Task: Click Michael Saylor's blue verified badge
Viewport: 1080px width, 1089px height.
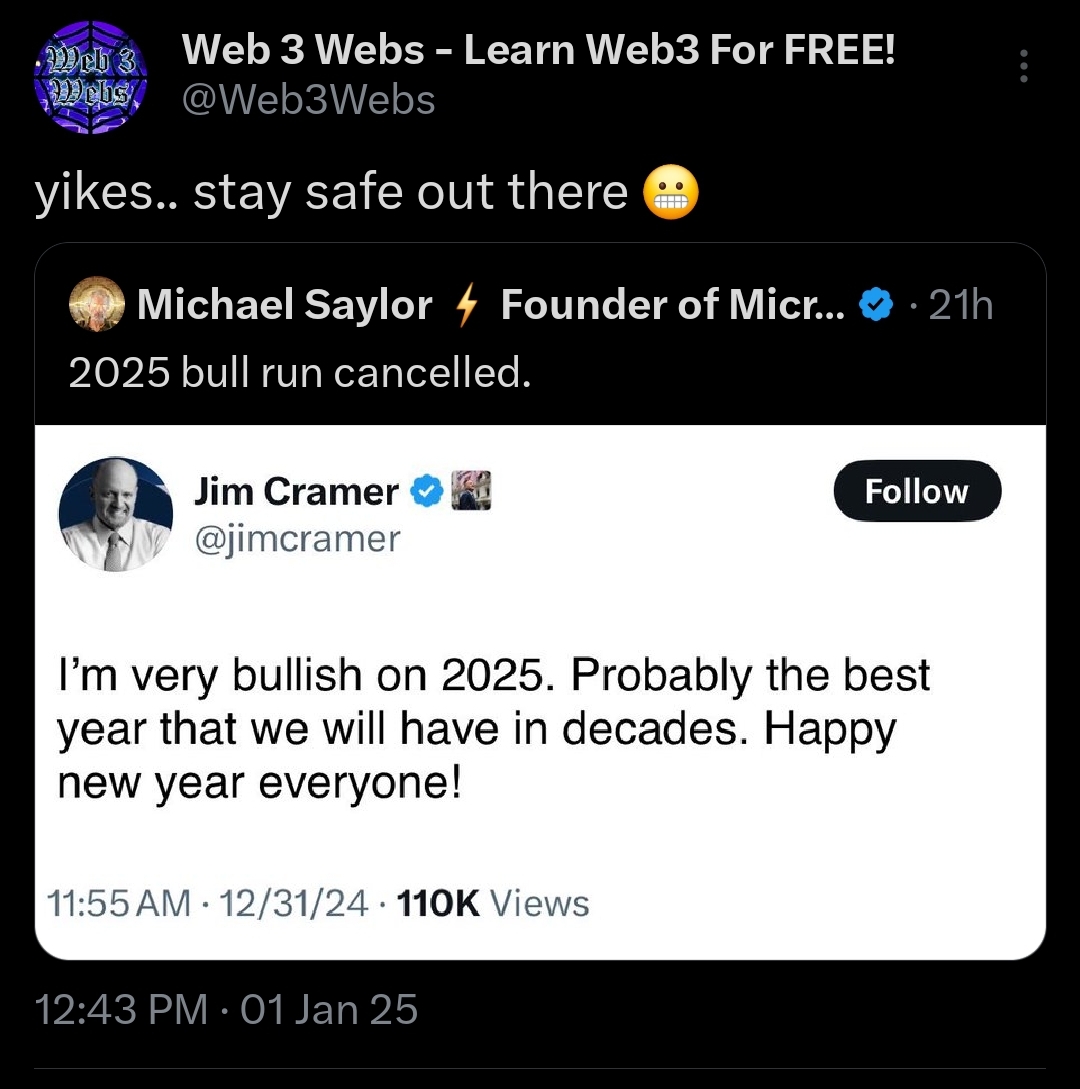Action: [877, 306]
